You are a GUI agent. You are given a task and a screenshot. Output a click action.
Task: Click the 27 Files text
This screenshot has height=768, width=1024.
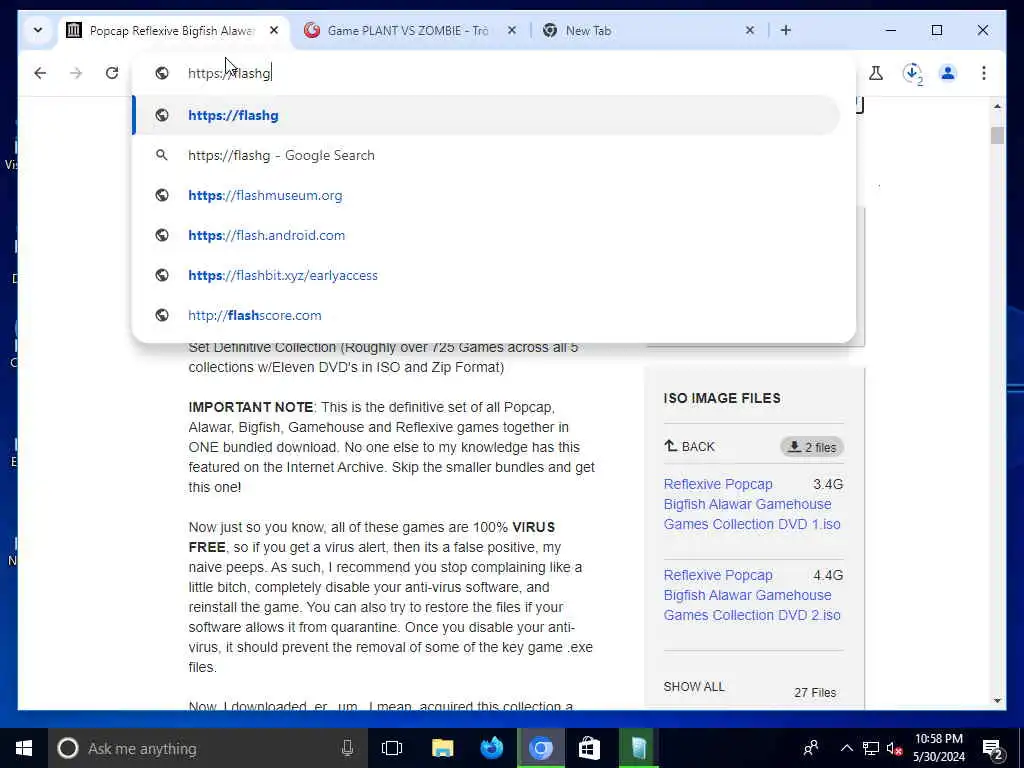tap(815, 693)
